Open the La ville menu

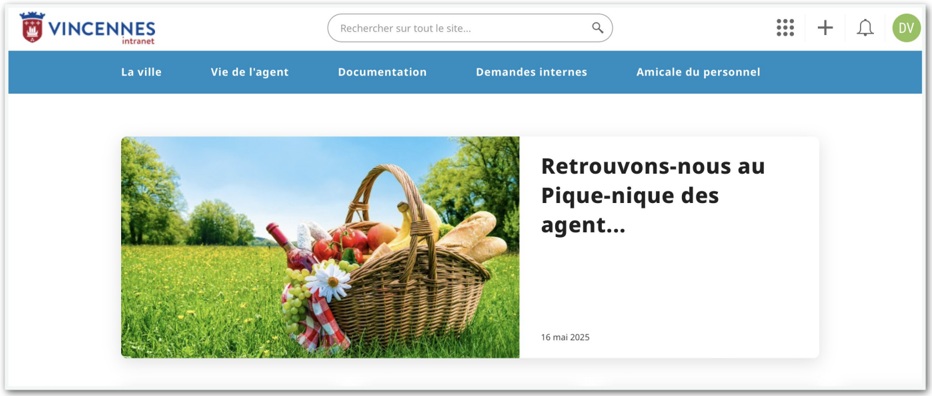click(141, 72)
